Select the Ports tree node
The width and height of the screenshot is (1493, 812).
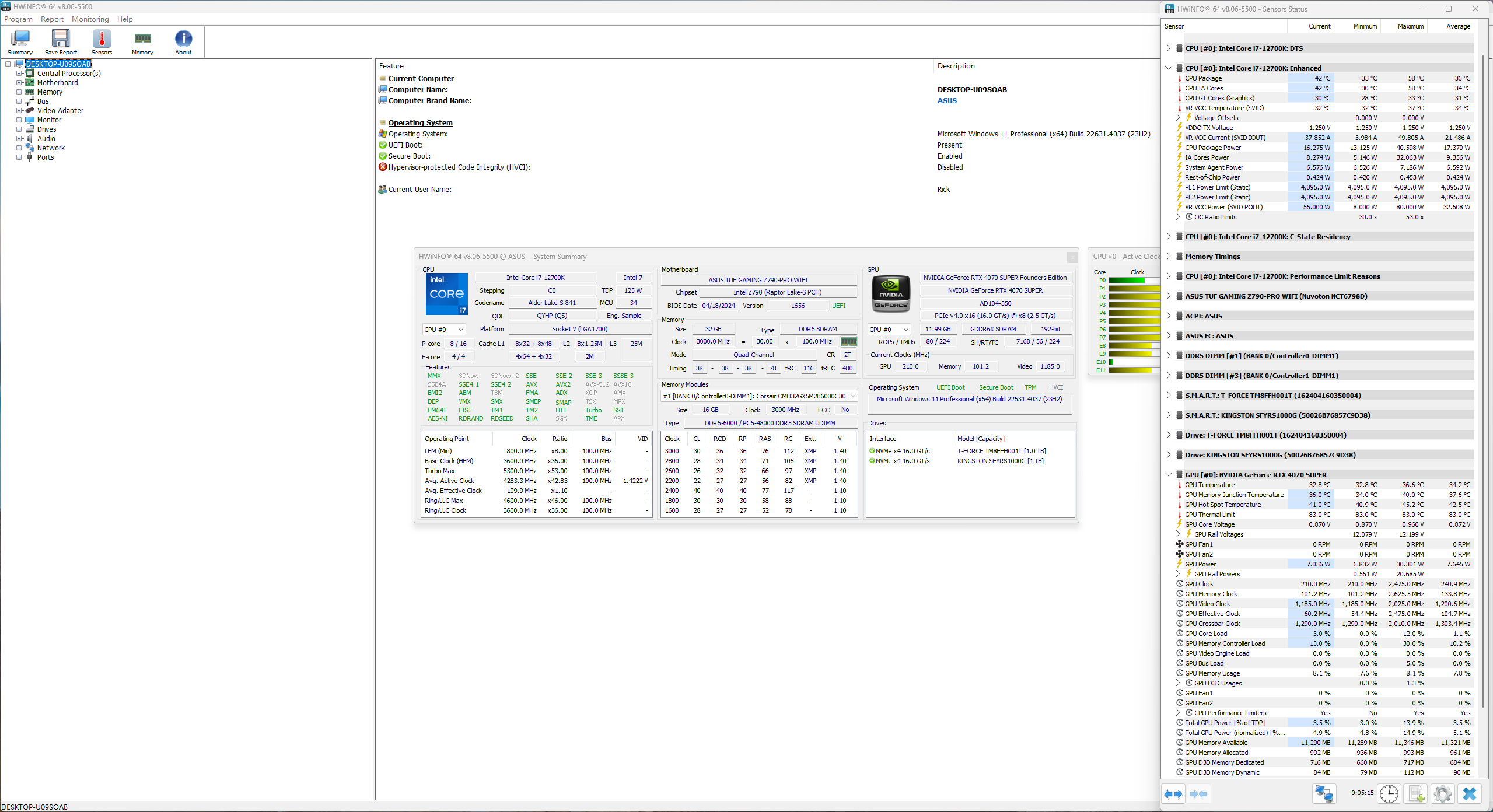pyautogui.click(x=46, y=157)
